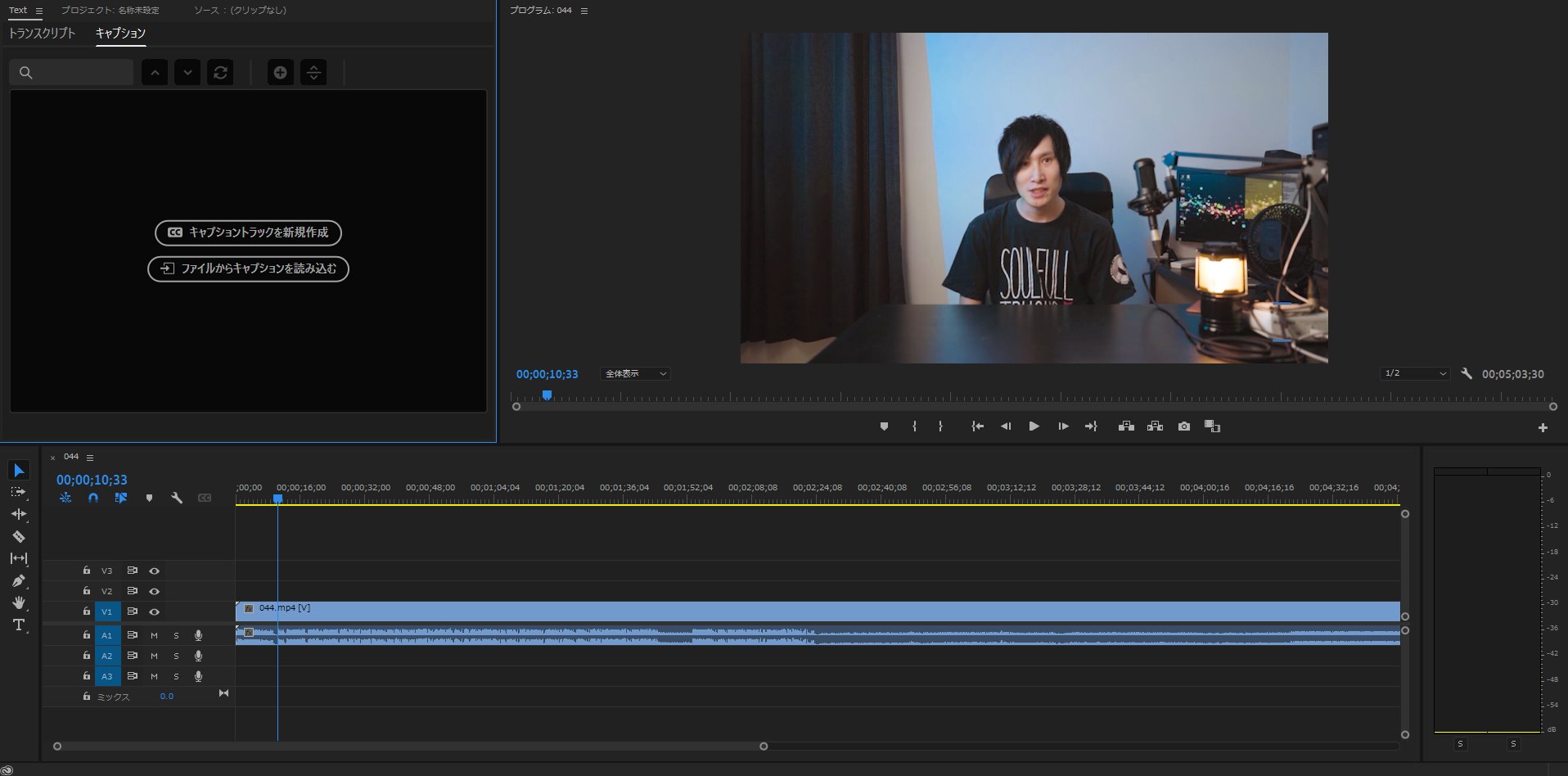Mute audio track A1
The image size is (1568, 776).
click(x=154, y=634)
